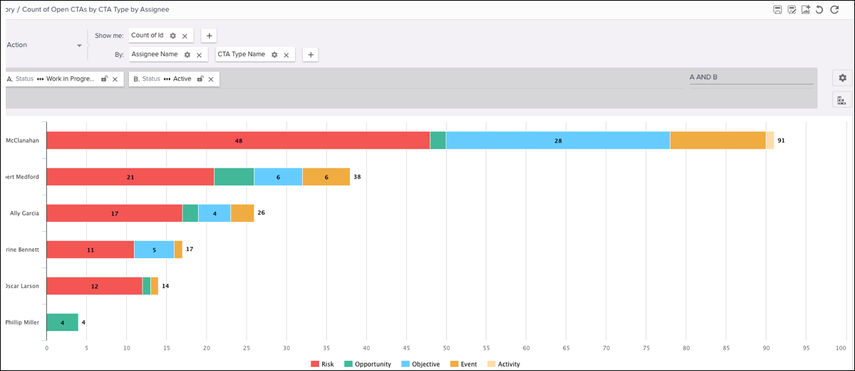Click the Save As report icon

tap(792, 10)
